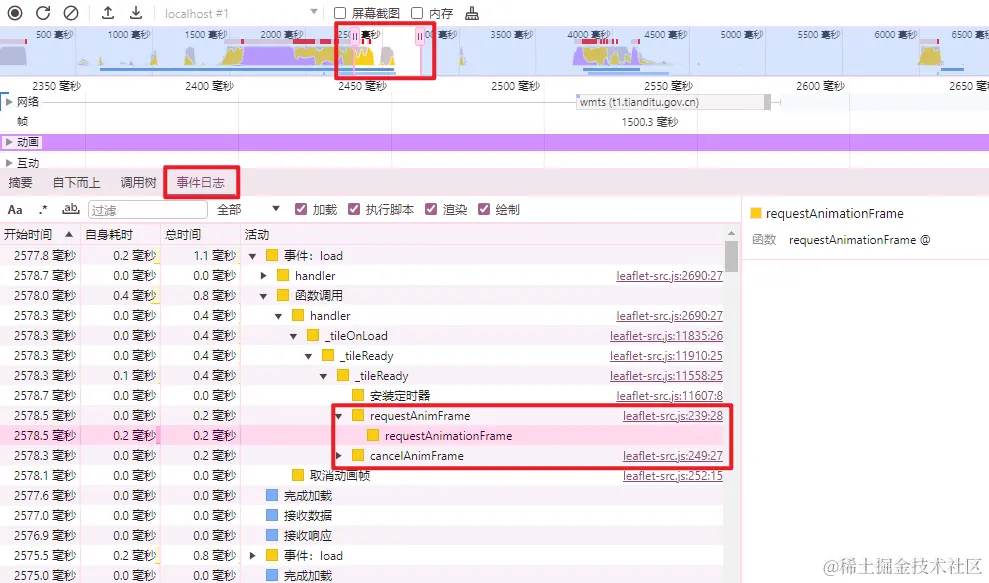Image resolution: width=989 pixels, height=583 pixels.
Task: Click the event log vertical scrollbar
Action: point(731,256)
